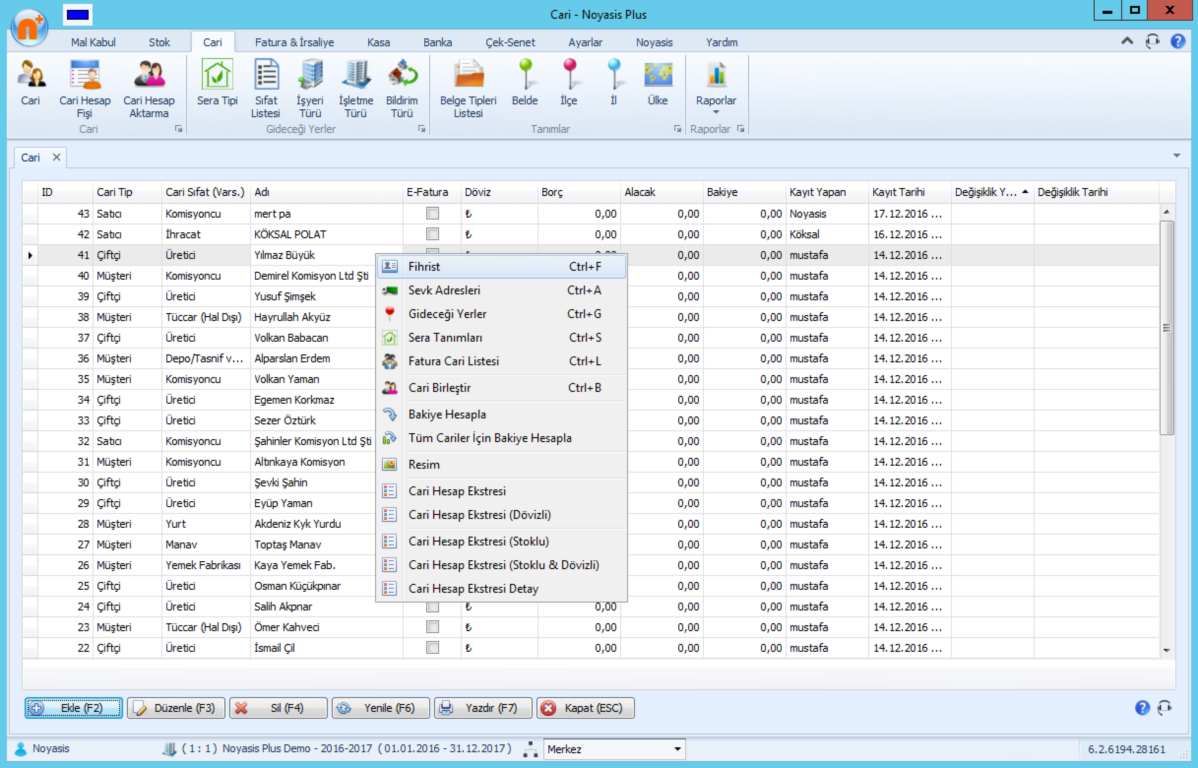Open Cari Hesap Aktarma

[149, 89]
